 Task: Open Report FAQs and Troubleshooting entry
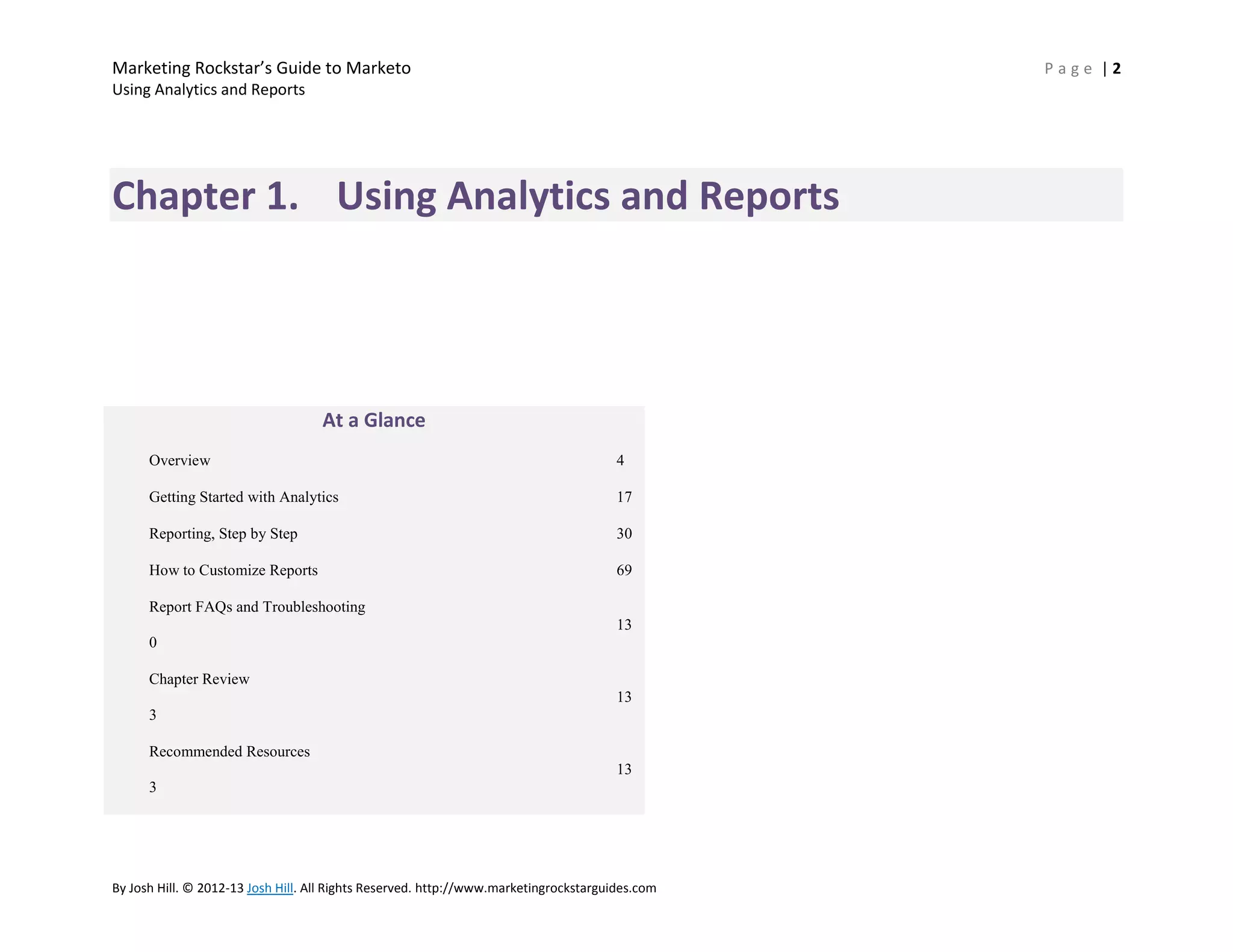point(257,607)
